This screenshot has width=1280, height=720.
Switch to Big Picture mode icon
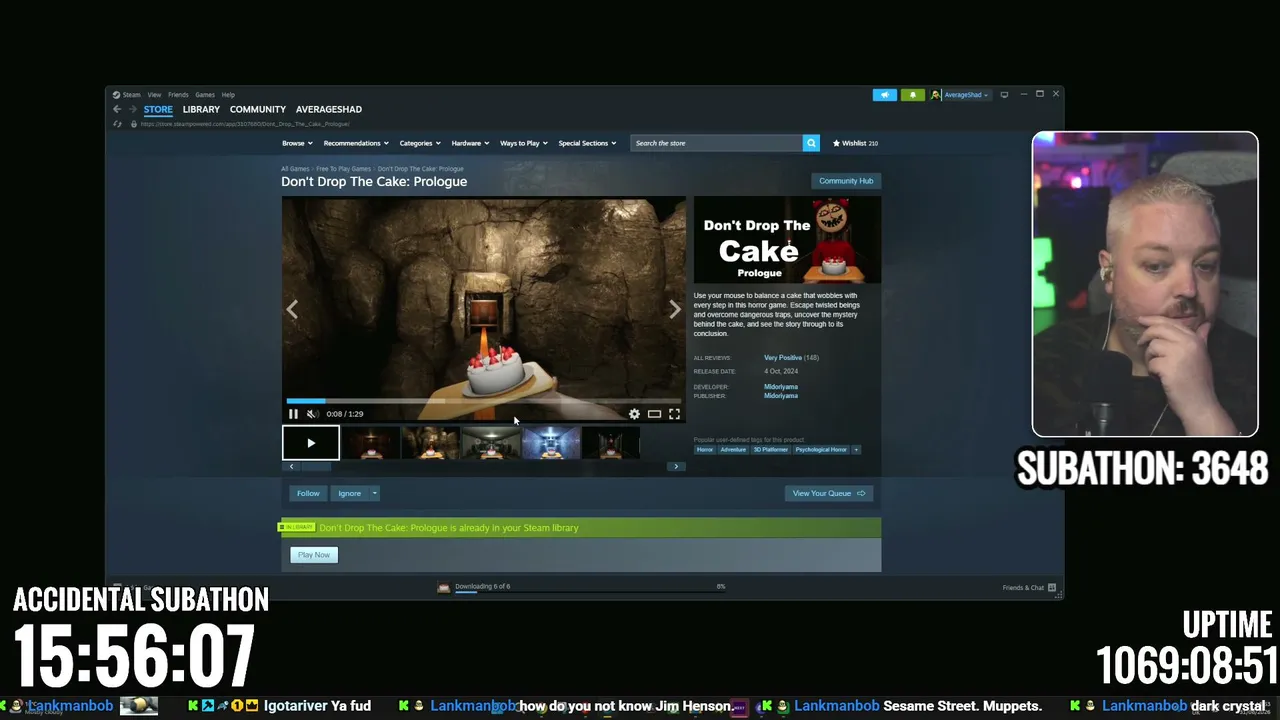click(x=1004, y=95)
